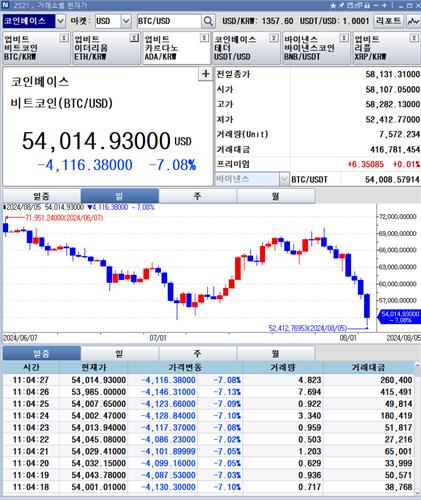Click the duplicate-window icon in title bar
The width and height of the screenshot is (421, 500).
[358, 5]
